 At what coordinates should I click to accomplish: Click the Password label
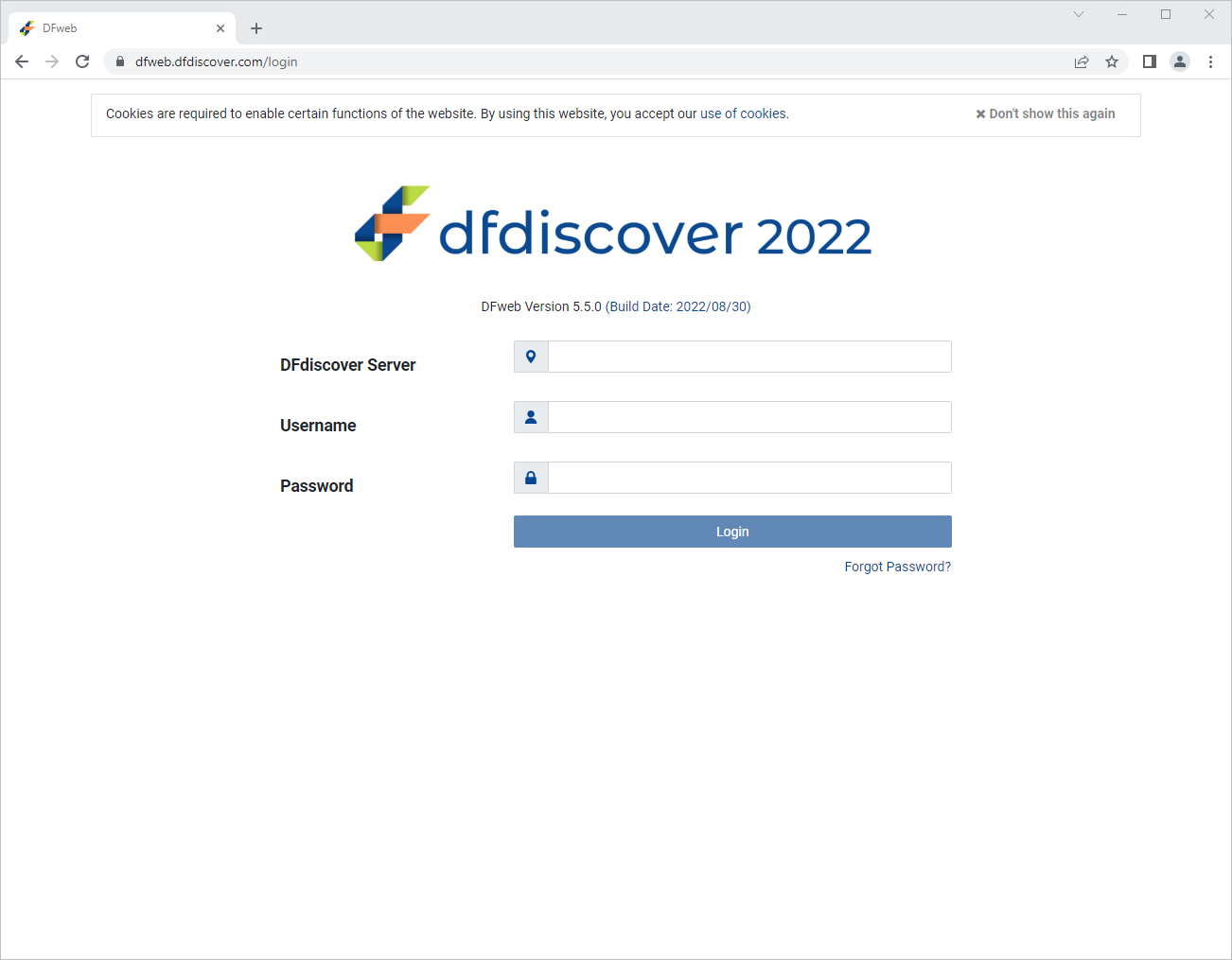point(317,486)
